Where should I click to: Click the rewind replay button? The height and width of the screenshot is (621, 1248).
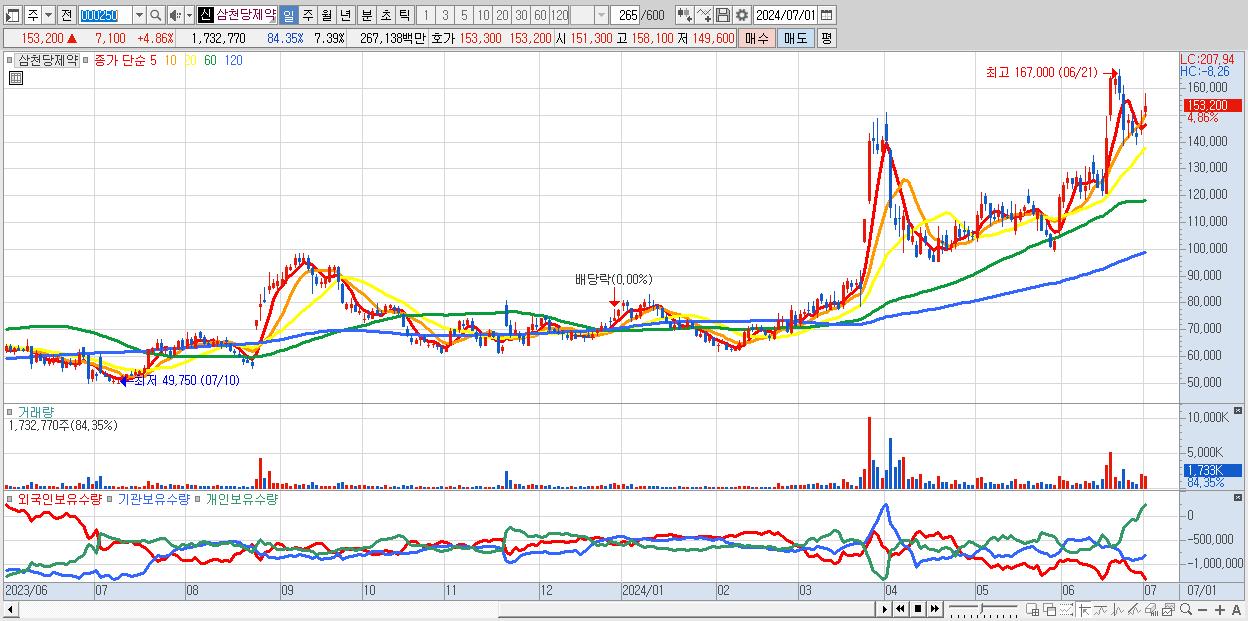[900, 609]
